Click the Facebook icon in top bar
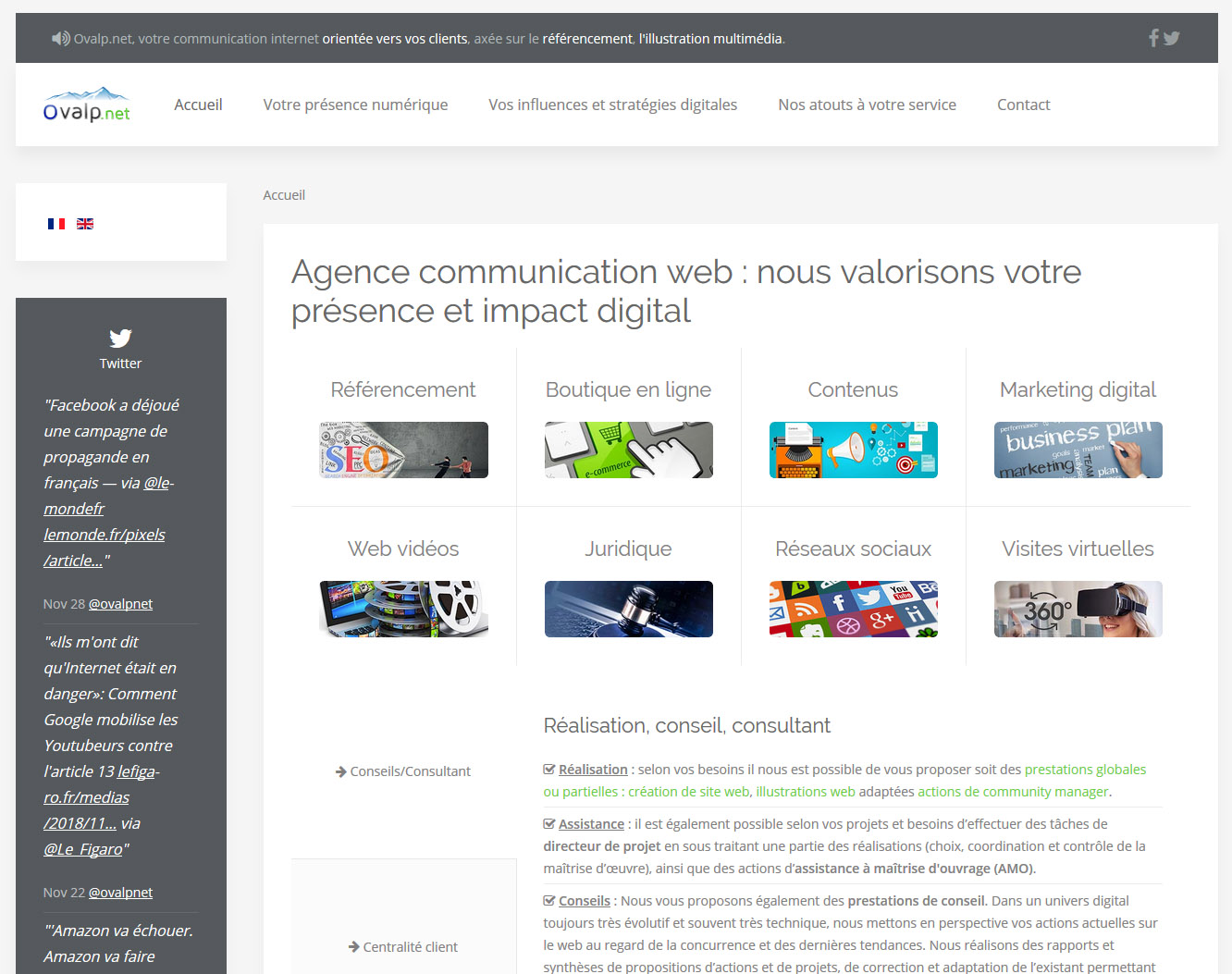Screen dimensions: 1232x974 click(x=1153, y=38)
